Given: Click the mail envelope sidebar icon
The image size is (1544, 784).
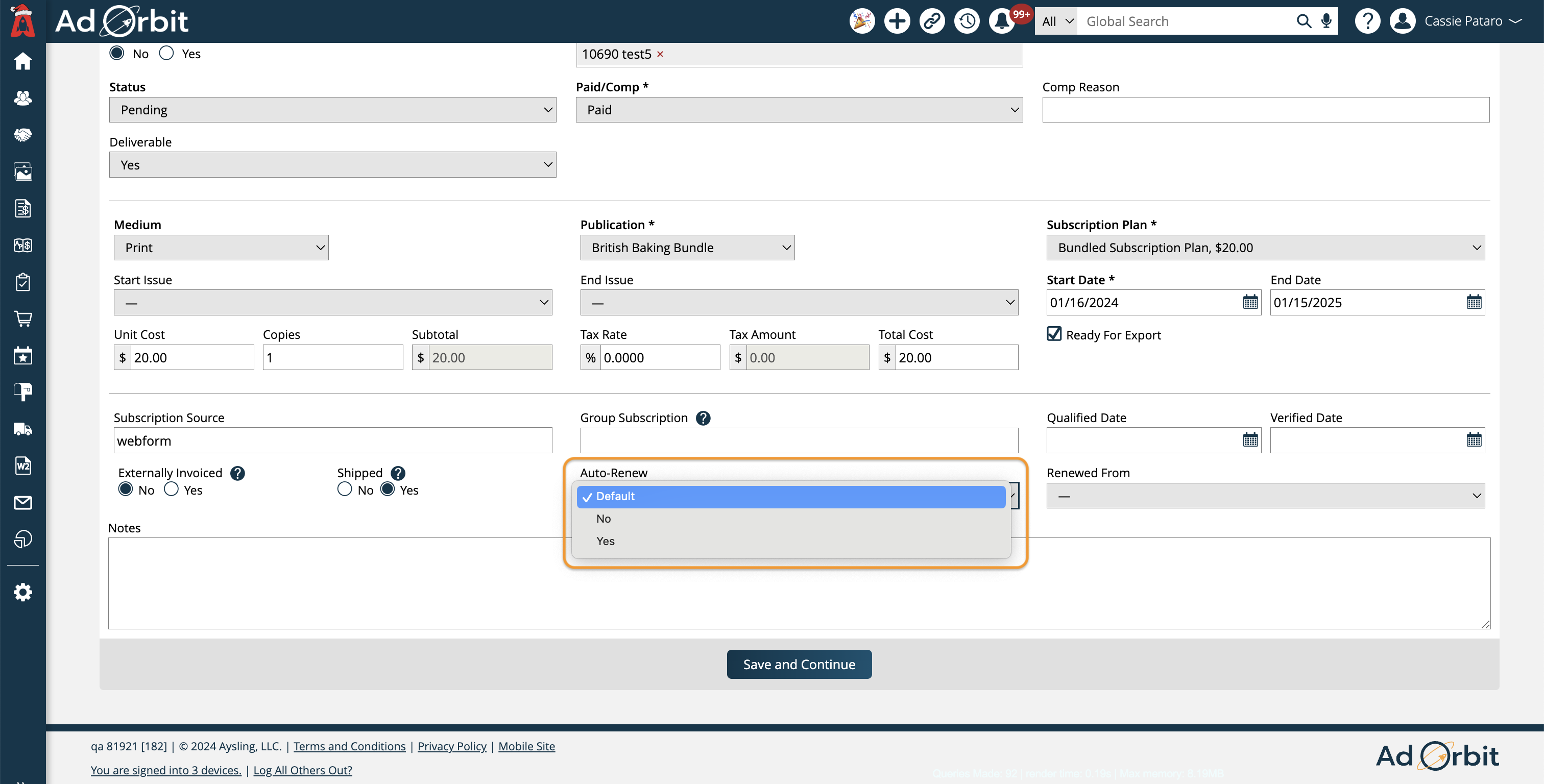Looking at the screenshot, I should (x=23, y=502).
